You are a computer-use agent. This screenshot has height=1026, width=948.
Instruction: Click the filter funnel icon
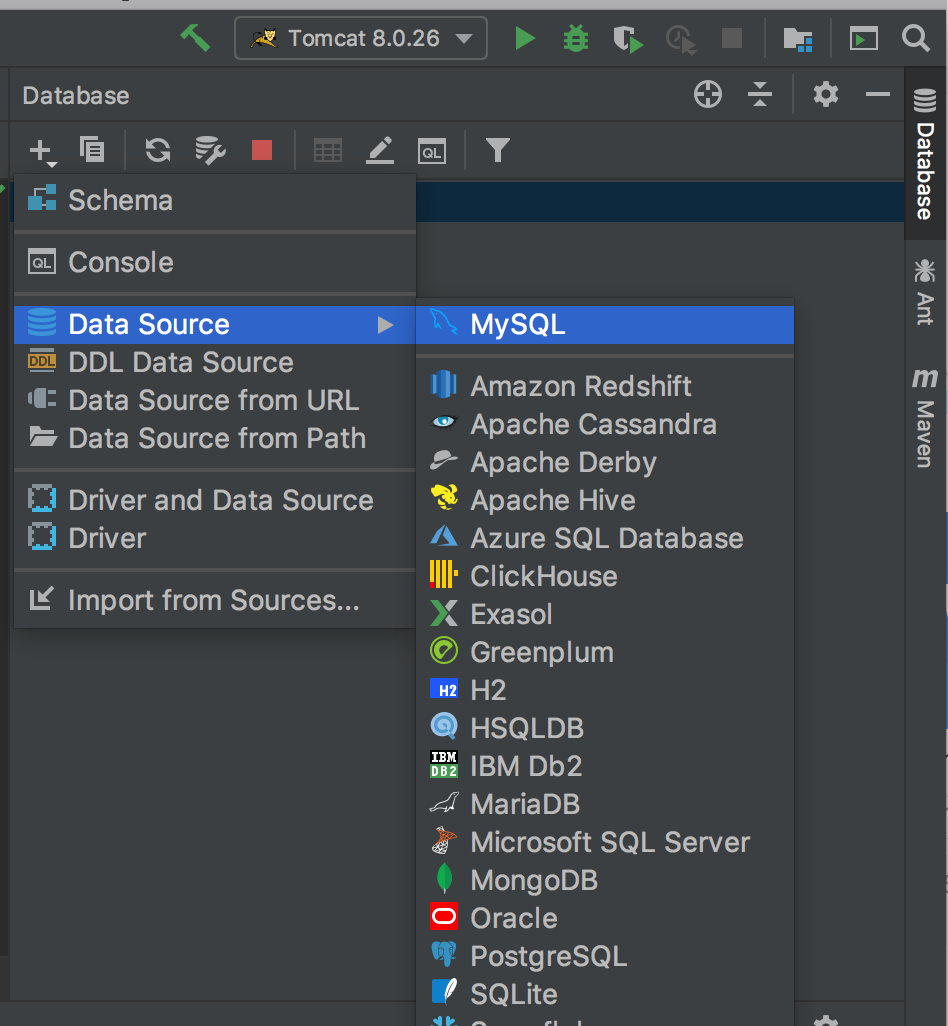[497, 150]
